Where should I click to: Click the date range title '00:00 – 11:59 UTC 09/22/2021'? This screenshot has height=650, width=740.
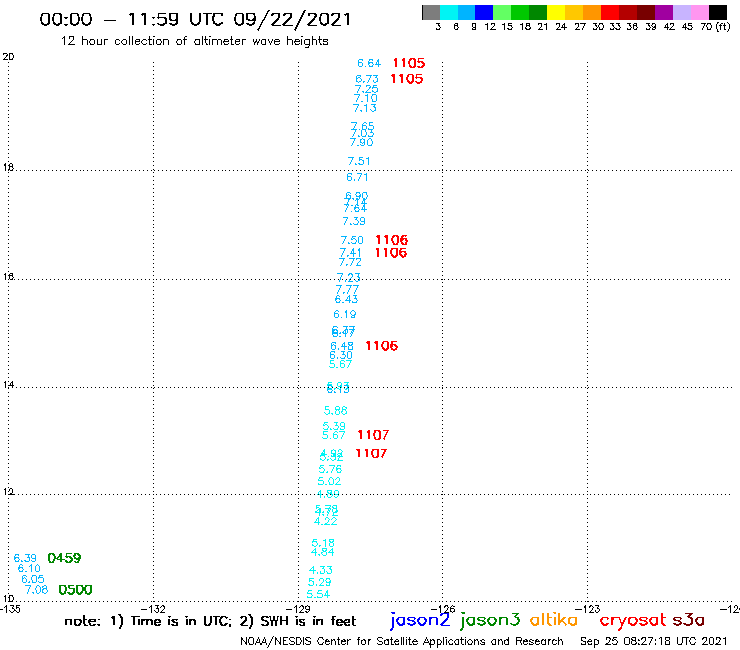pos(195,20)
